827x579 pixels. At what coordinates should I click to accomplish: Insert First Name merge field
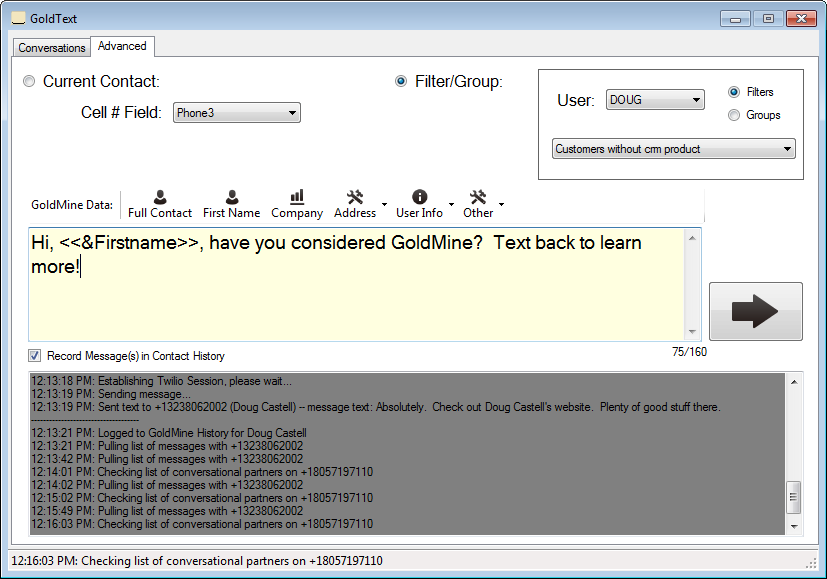click(232, 205)
